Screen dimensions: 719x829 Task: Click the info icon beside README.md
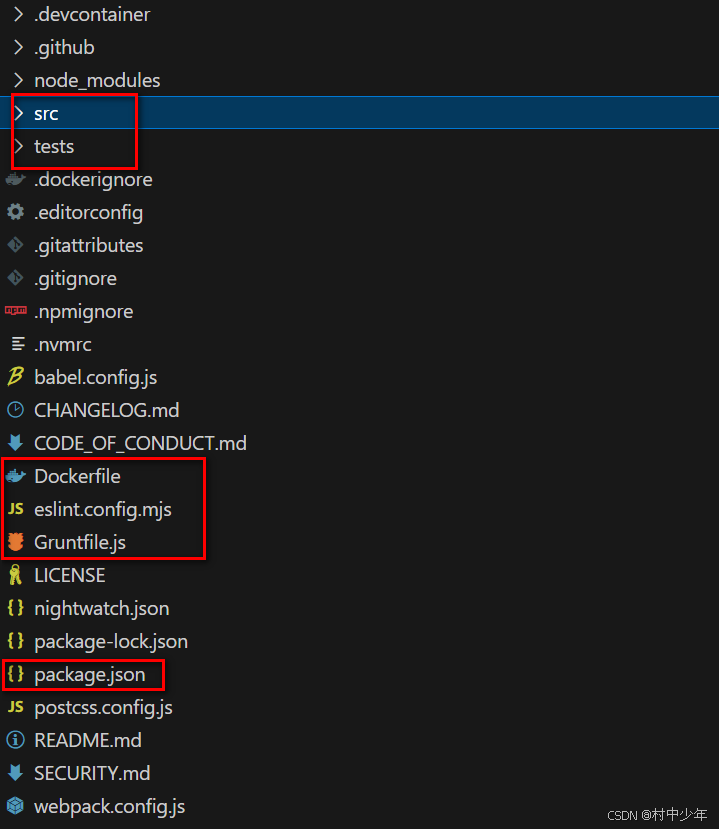click(15, 740)
